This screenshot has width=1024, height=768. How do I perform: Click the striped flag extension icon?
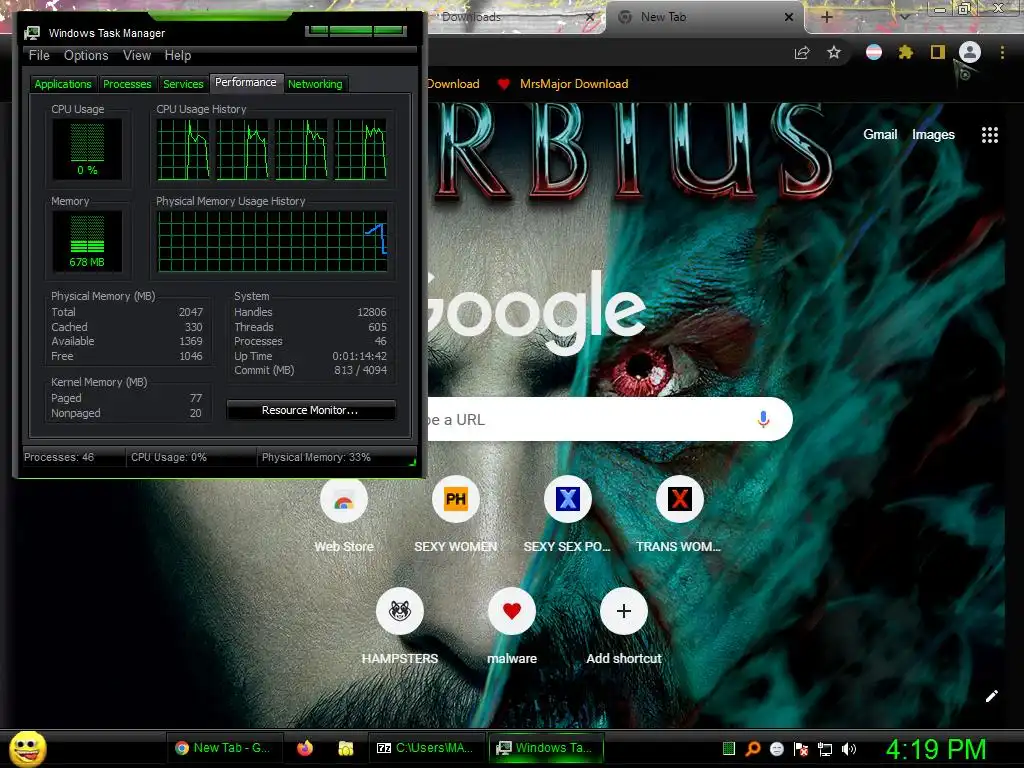coord(874,52)
